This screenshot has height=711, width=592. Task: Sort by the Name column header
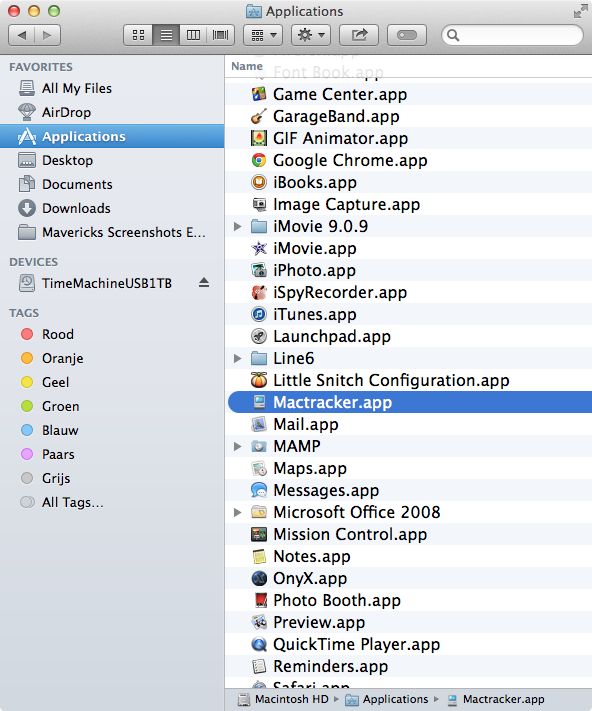pyautogui.click(x=247, y=66)
